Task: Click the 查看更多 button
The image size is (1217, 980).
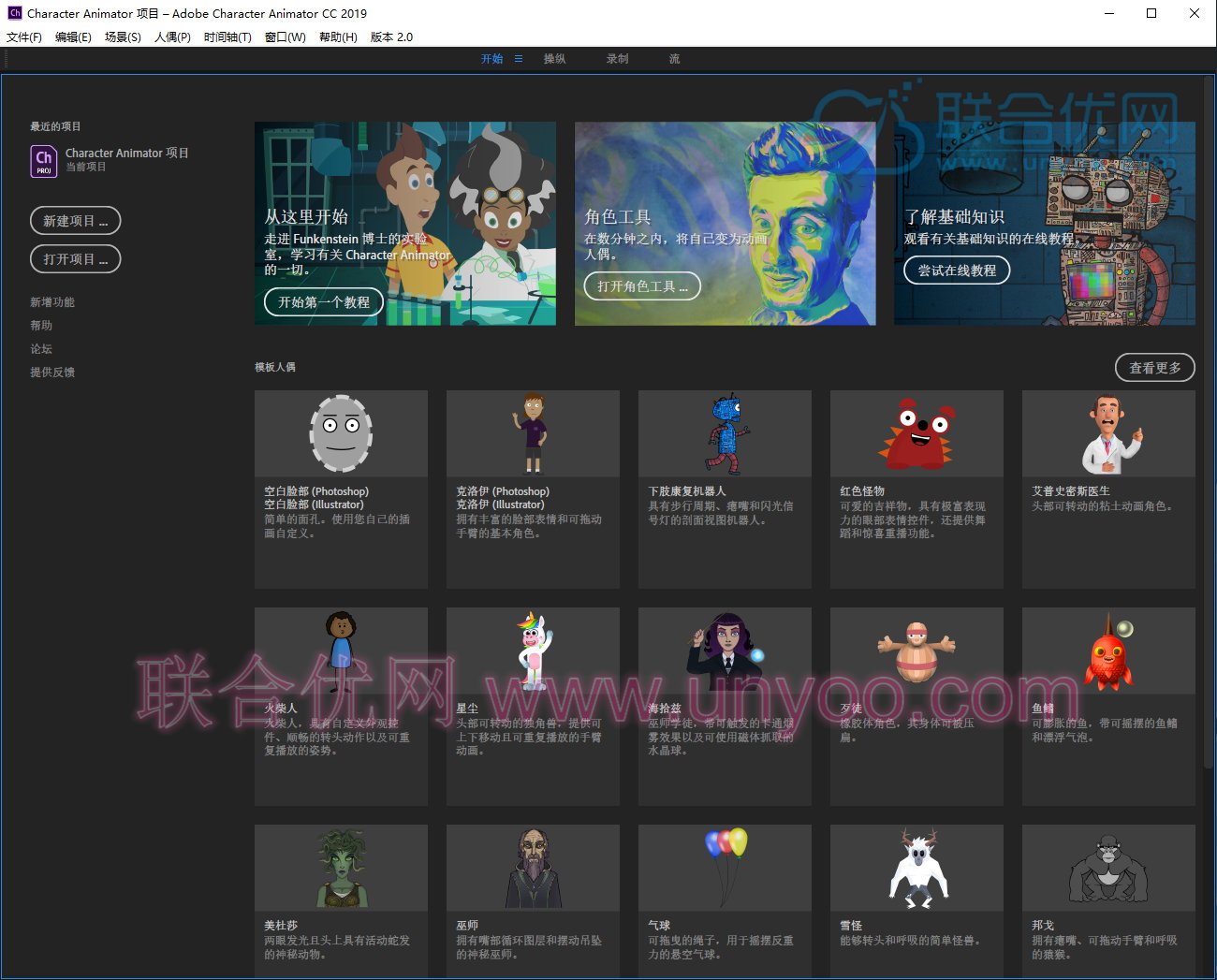Action: point(1155,368)
